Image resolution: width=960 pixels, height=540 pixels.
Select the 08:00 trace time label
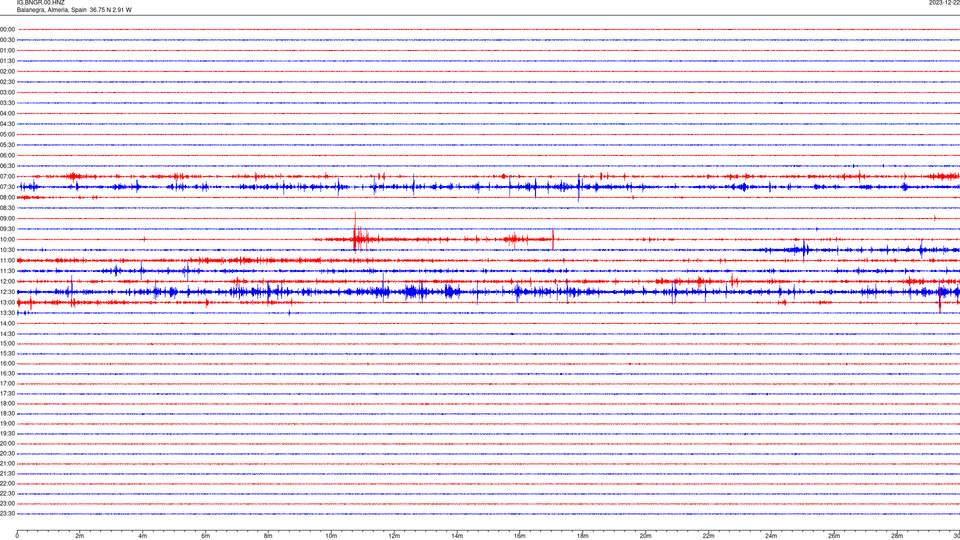[x=7, y=197]
